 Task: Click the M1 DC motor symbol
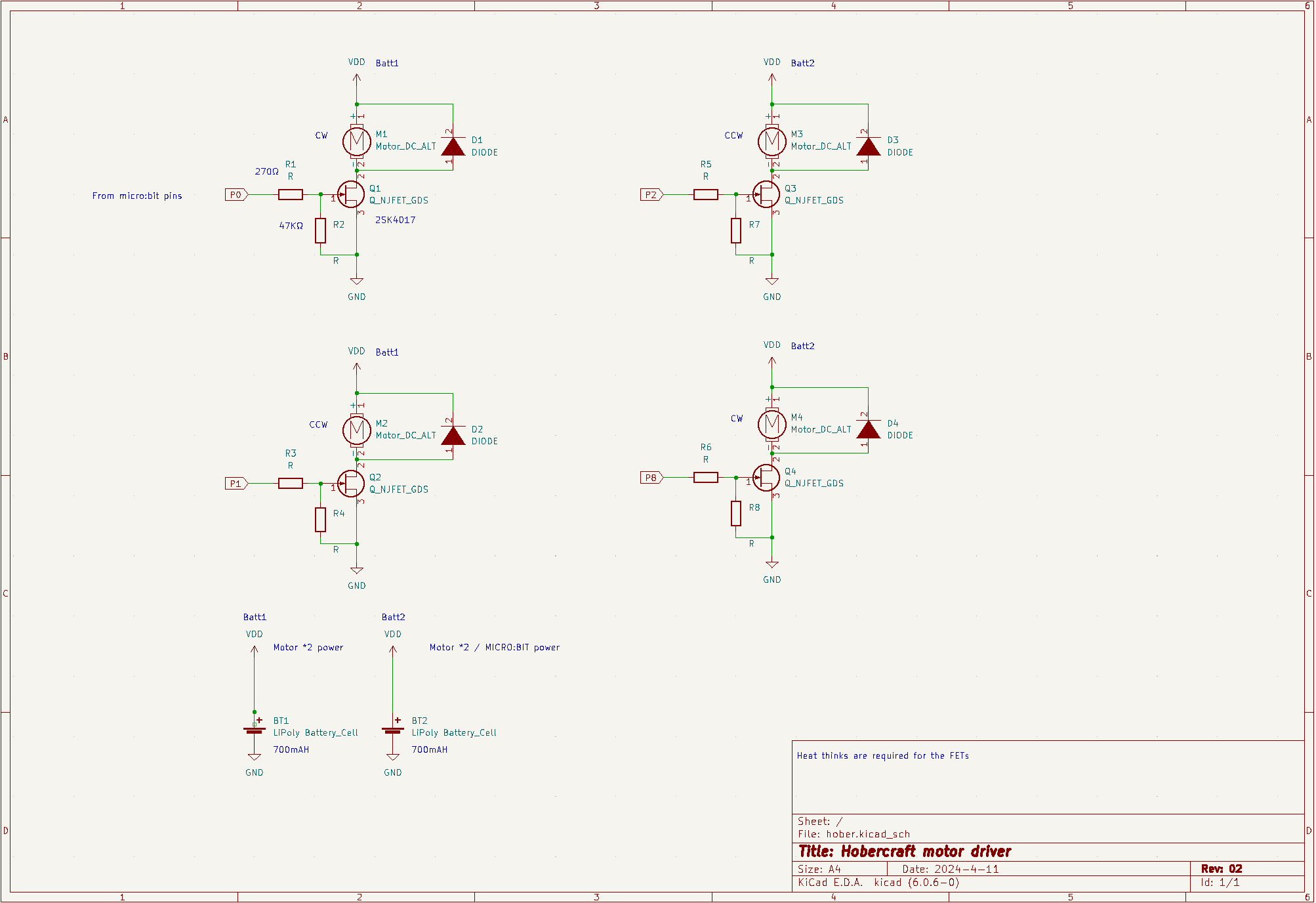pos(356,140)
